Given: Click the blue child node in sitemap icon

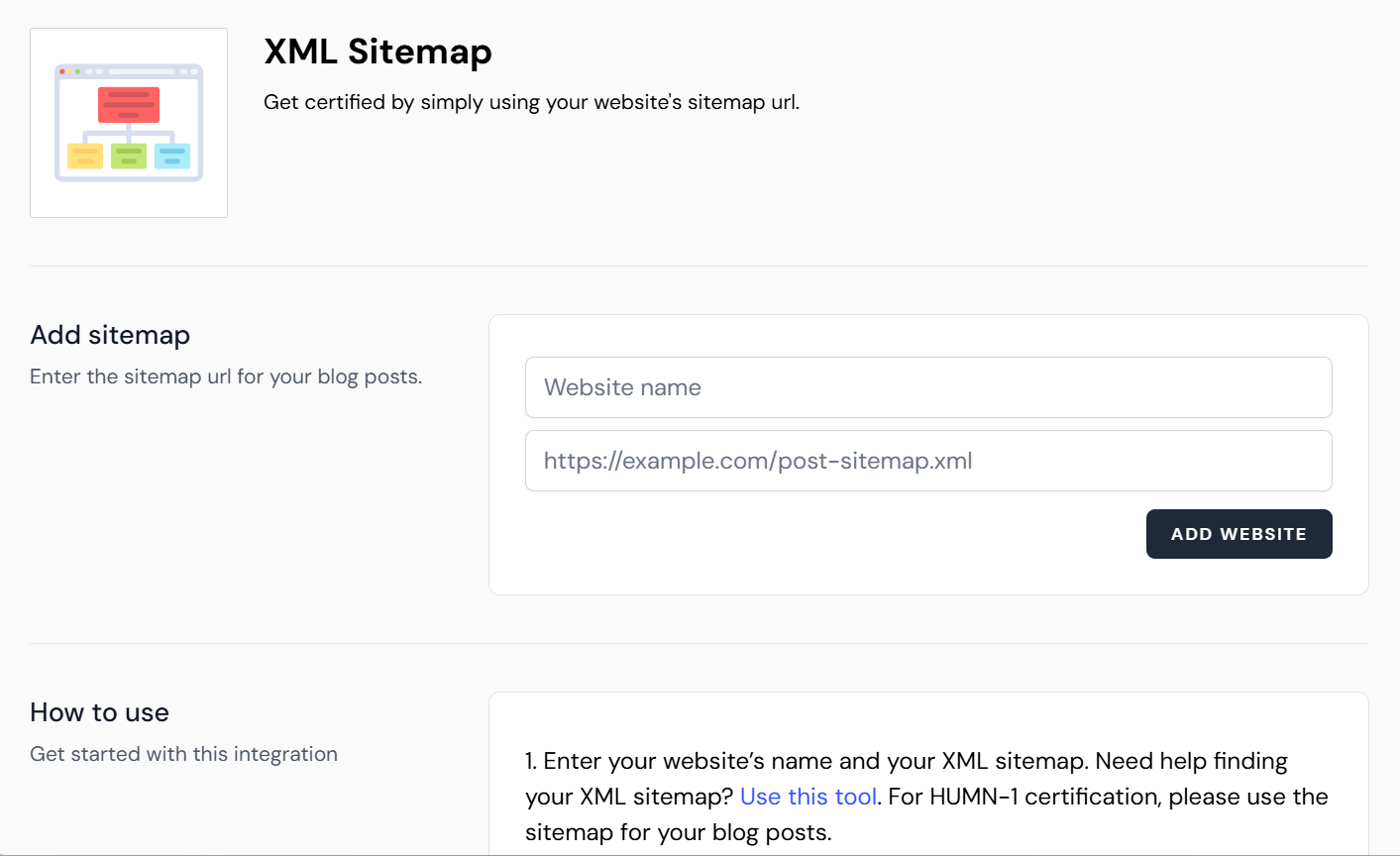Looking at the screenshot, I should click(172, 157).
